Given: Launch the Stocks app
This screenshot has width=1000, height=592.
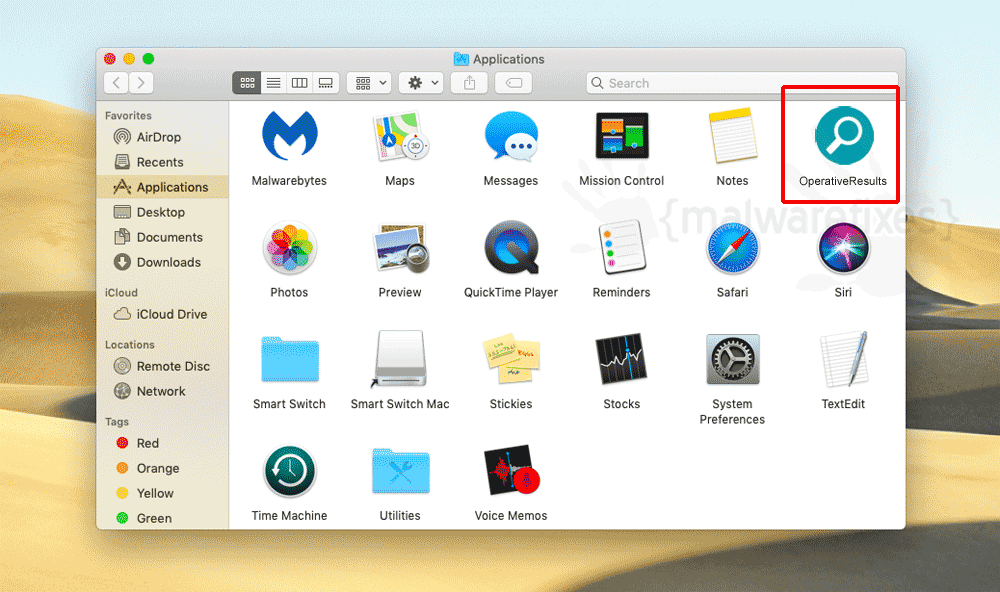Looking at the screenshot, I should click(x=622, y=359).
